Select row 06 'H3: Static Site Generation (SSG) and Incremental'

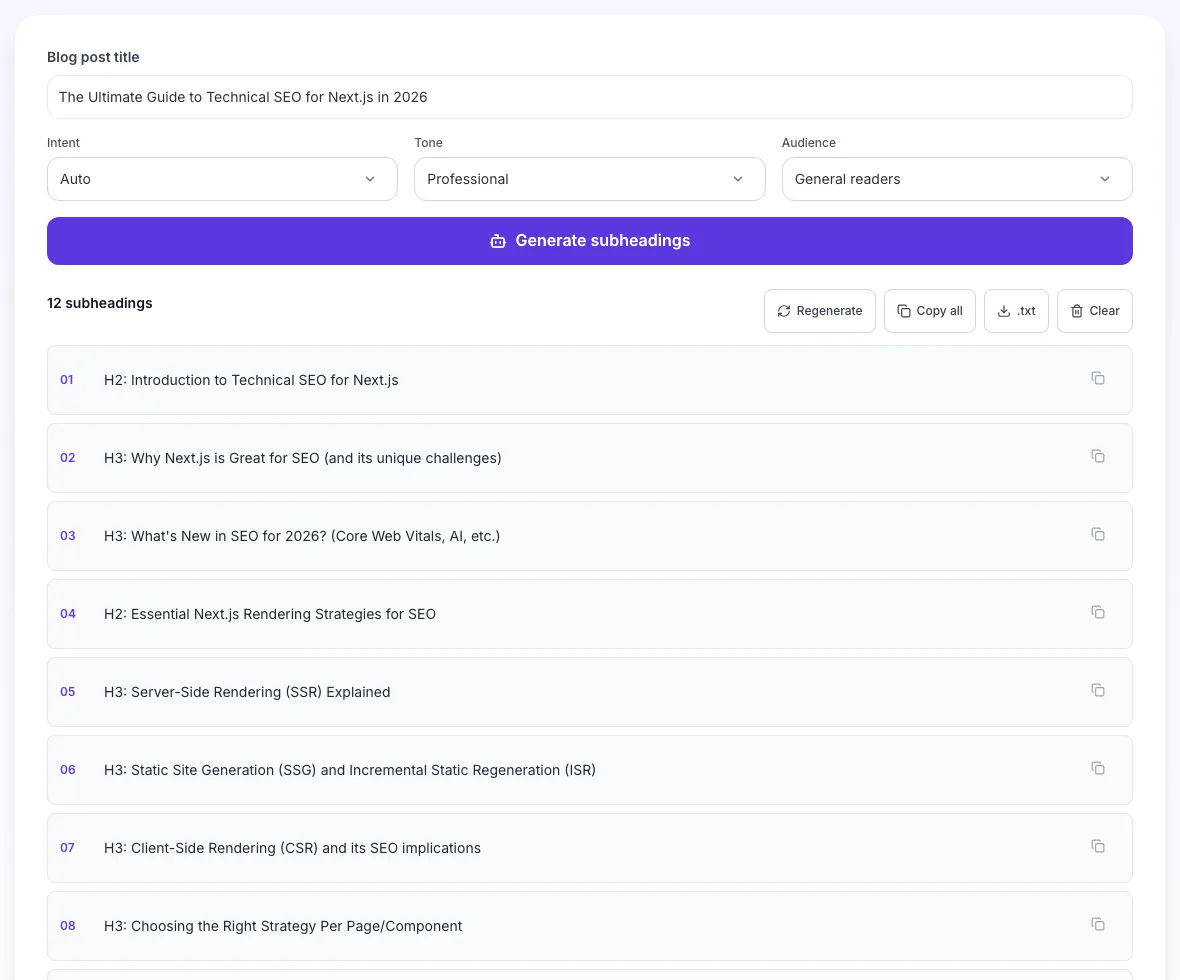tap(589, 770)
